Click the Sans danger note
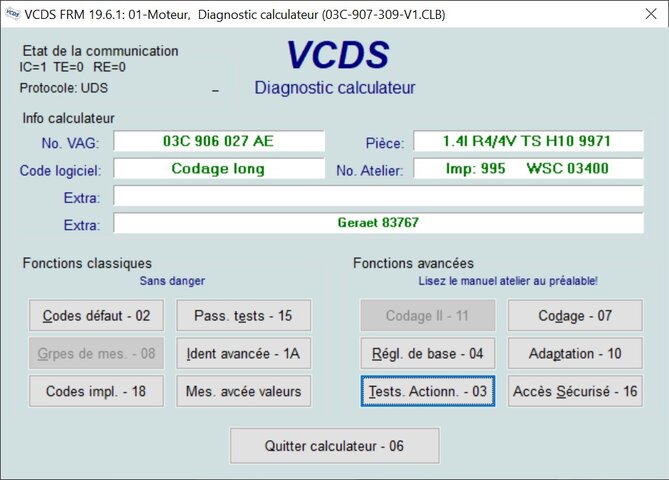669x480 pixels. [x=172, y=281]
